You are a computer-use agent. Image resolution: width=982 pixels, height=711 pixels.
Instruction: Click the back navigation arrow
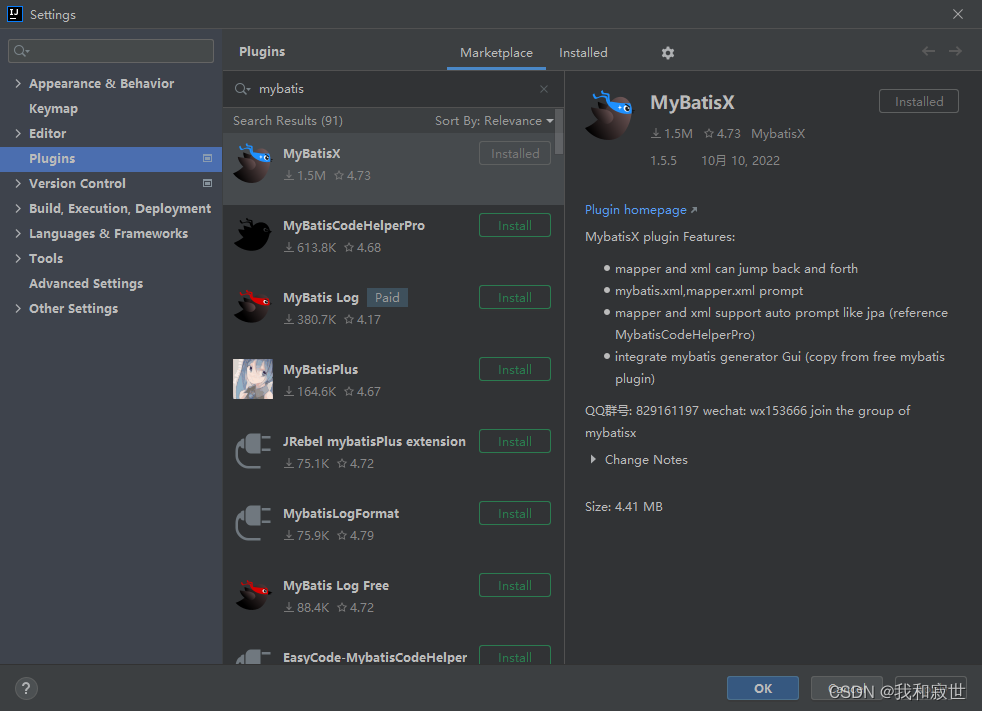(928, 51)
